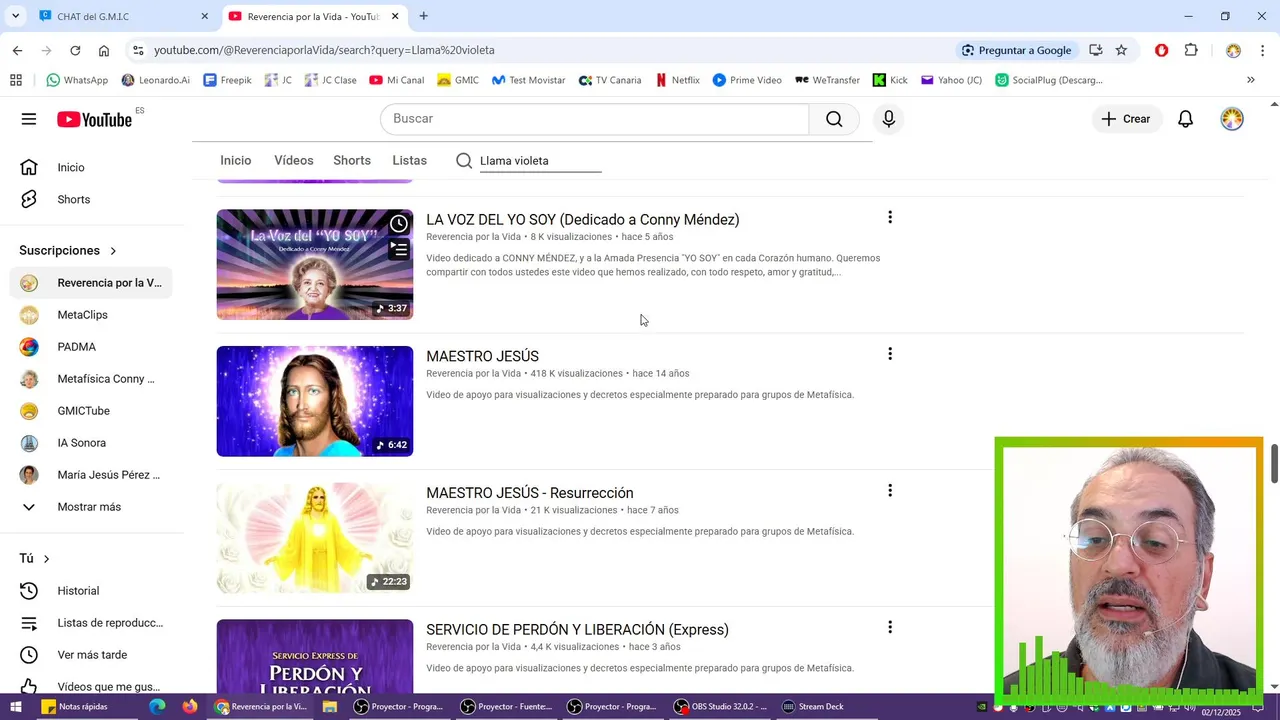Play the Resurrección 22:23 thumbnail

click(315, 538)
